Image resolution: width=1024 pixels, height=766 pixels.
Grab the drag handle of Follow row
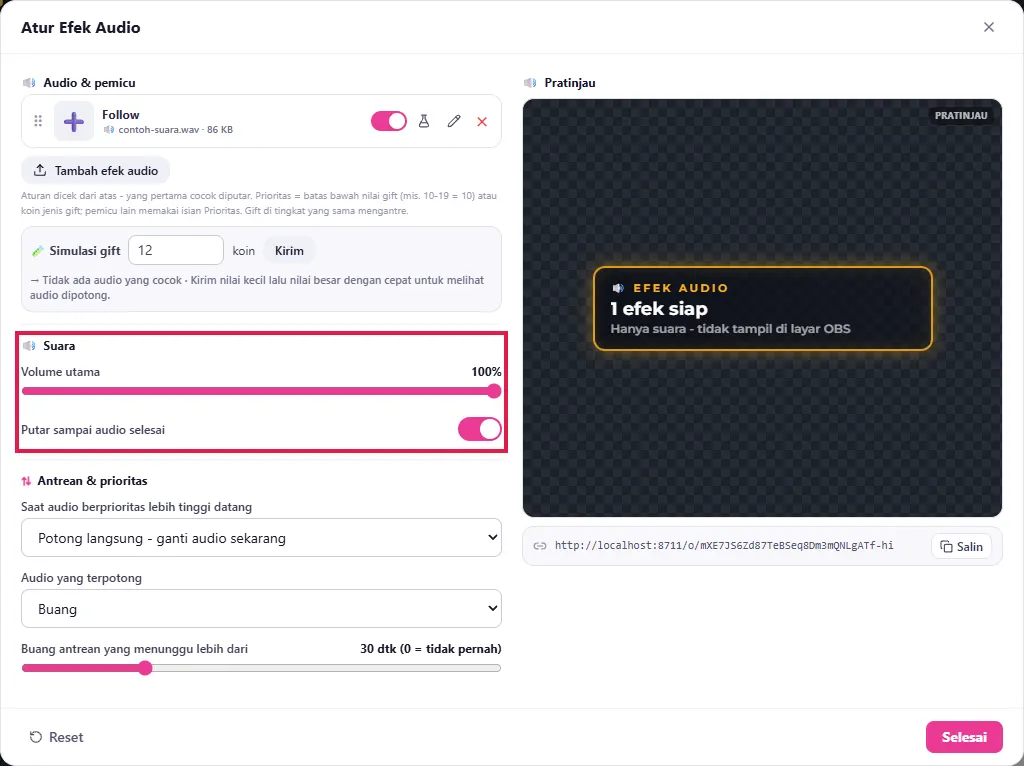[38, 121]
